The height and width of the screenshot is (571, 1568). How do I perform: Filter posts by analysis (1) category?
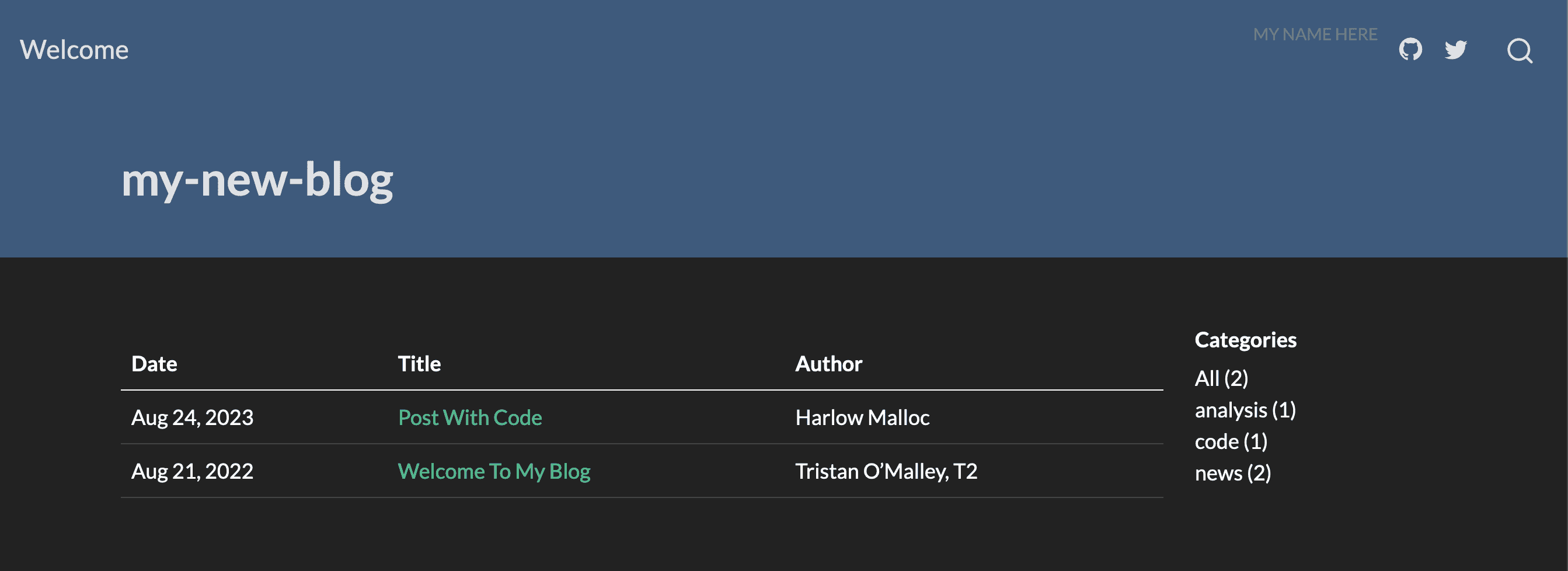(x=1245, y=410)
